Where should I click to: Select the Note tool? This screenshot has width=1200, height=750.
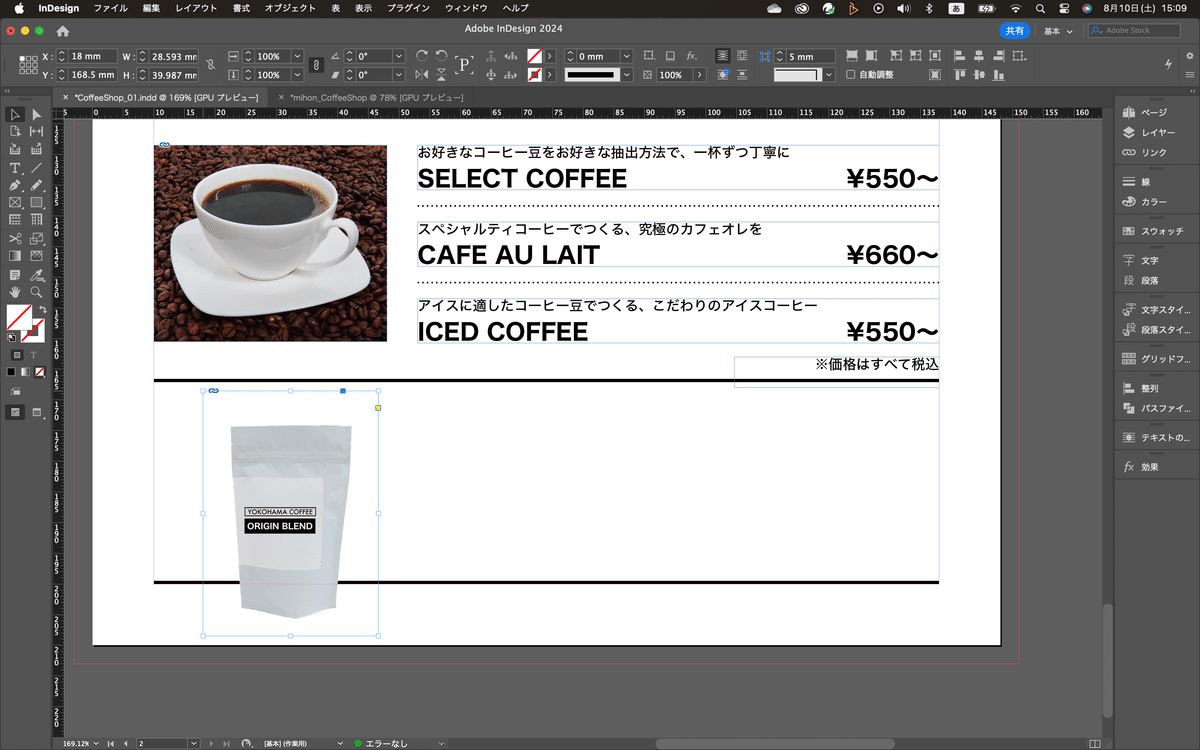(x=15, y=275)
